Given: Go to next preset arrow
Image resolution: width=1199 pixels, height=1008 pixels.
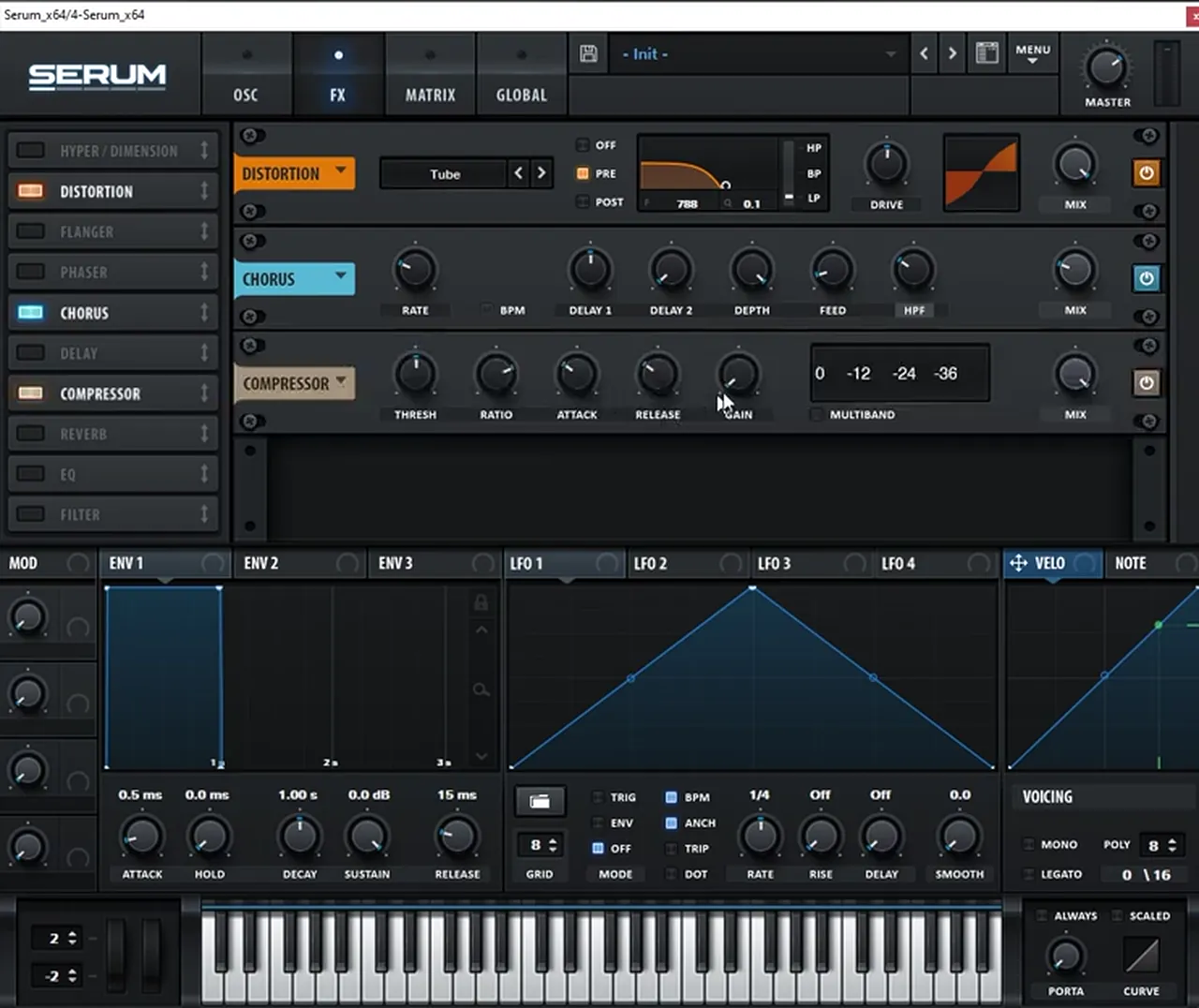Looking at the screenshot, I should tap(953, 53).
